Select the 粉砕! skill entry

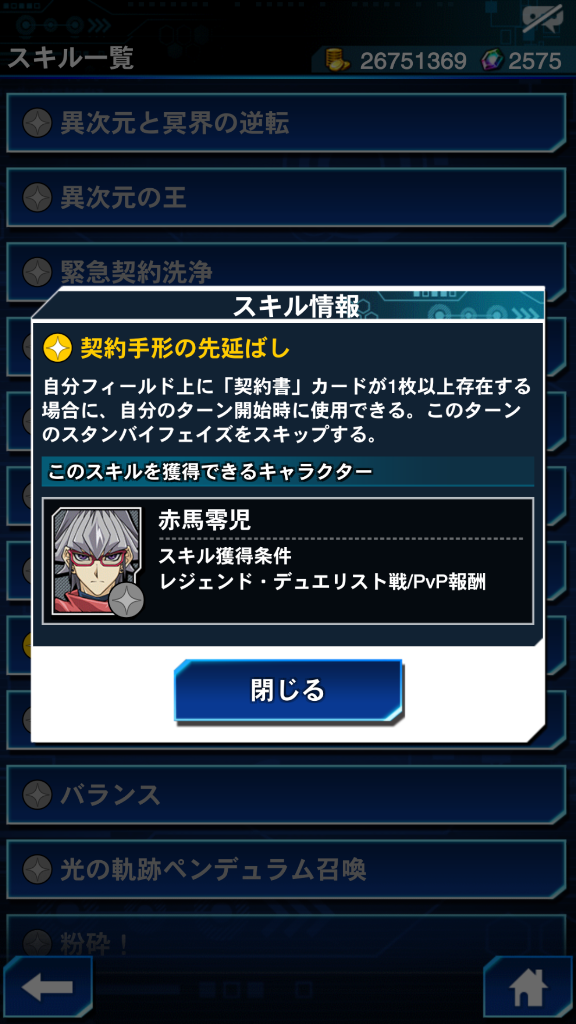click(x=286, y=936)
